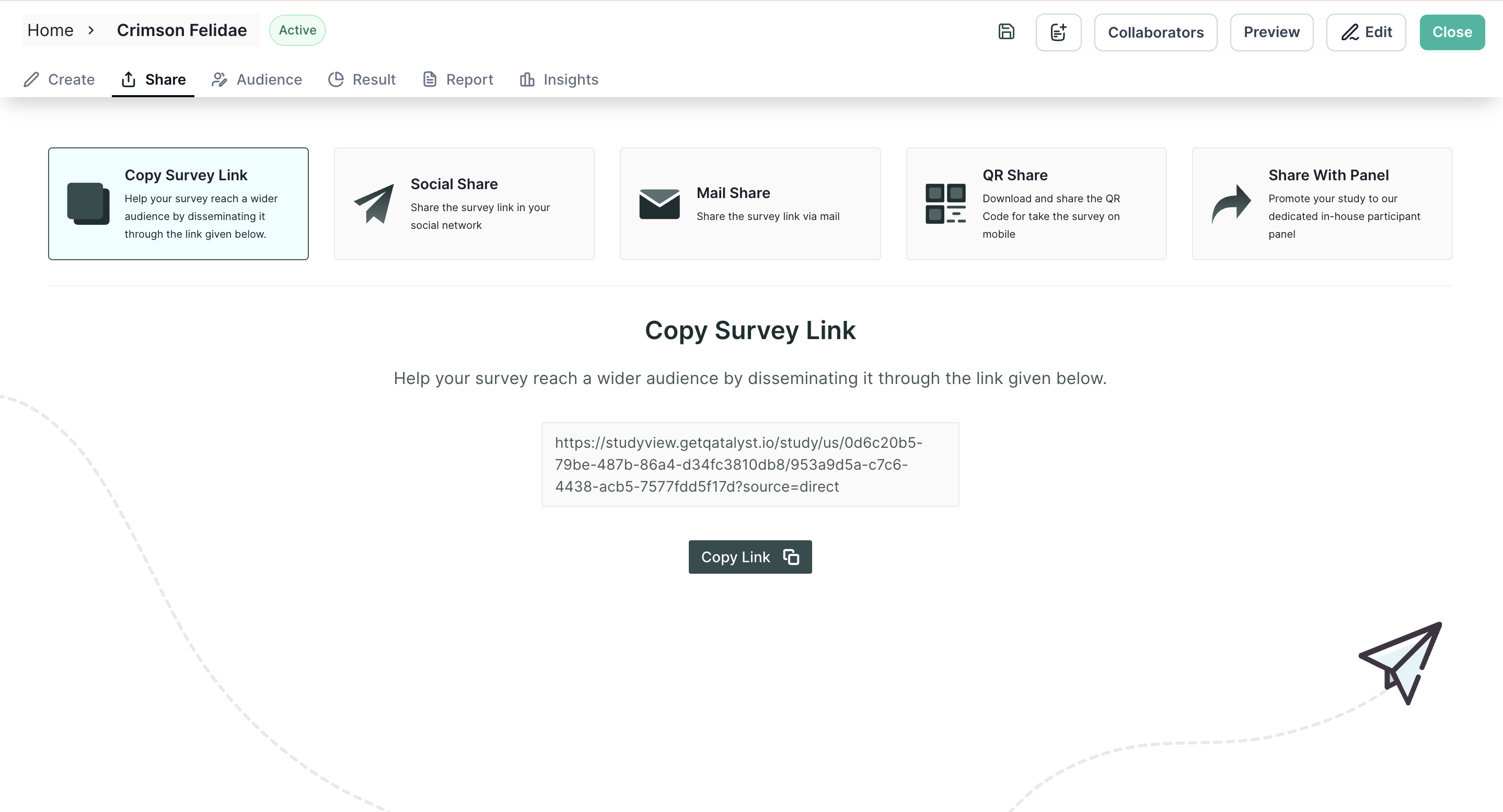Click the copy icon inside Copy Link button

click(x=791, y=557)
